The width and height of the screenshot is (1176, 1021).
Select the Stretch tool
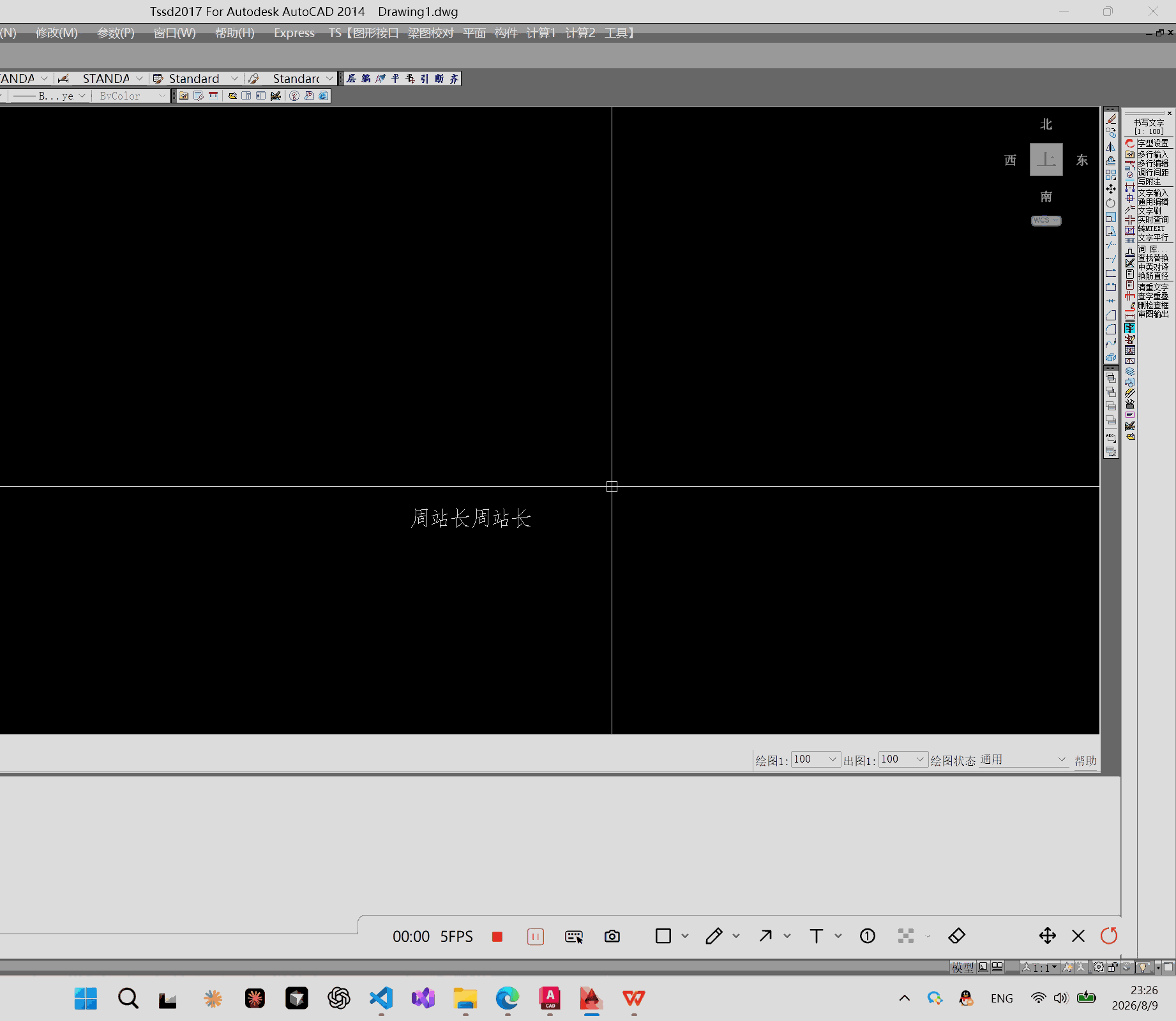1111,231
